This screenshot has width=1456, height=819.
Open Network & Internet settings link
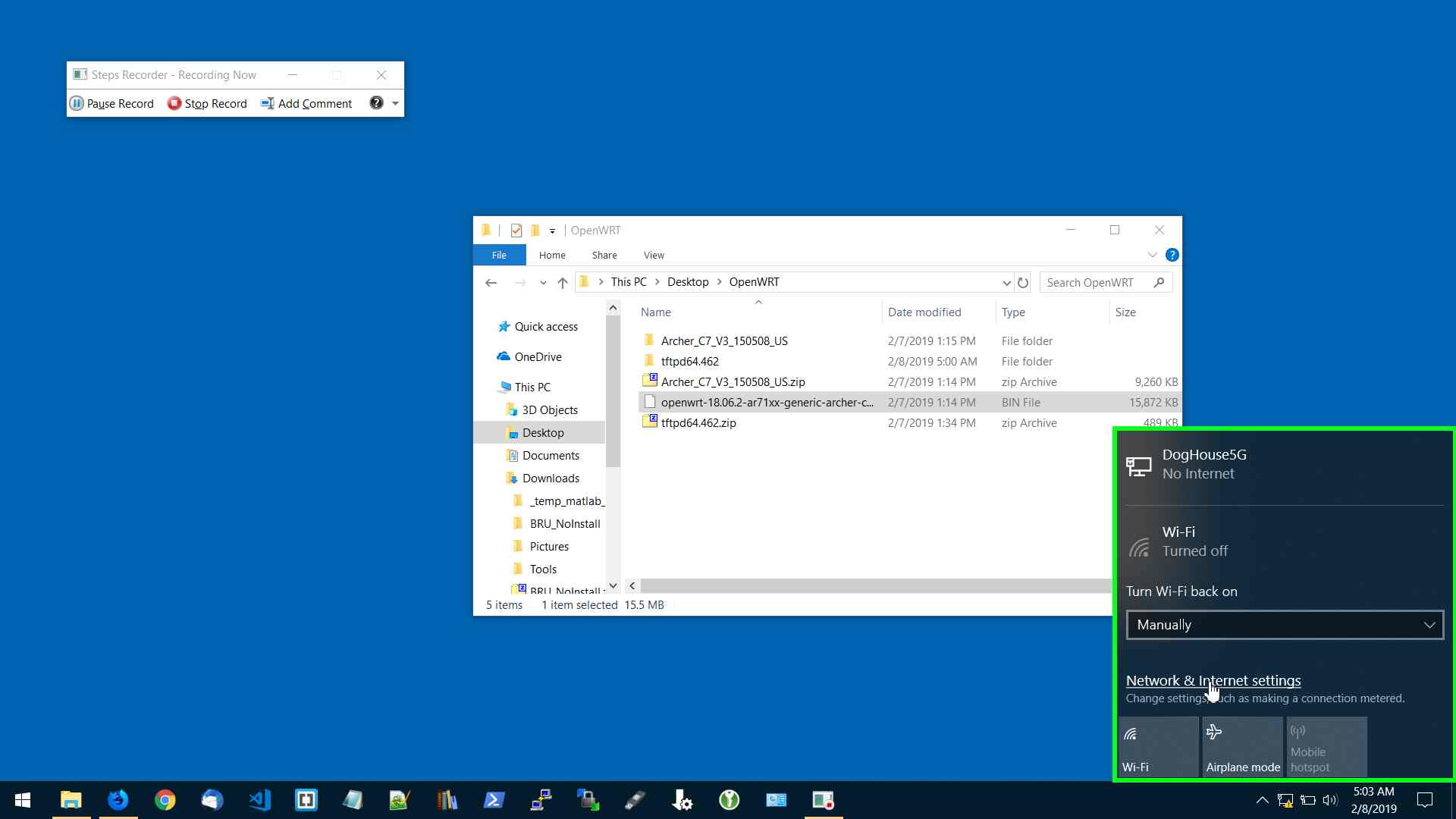click(1213, 680)
